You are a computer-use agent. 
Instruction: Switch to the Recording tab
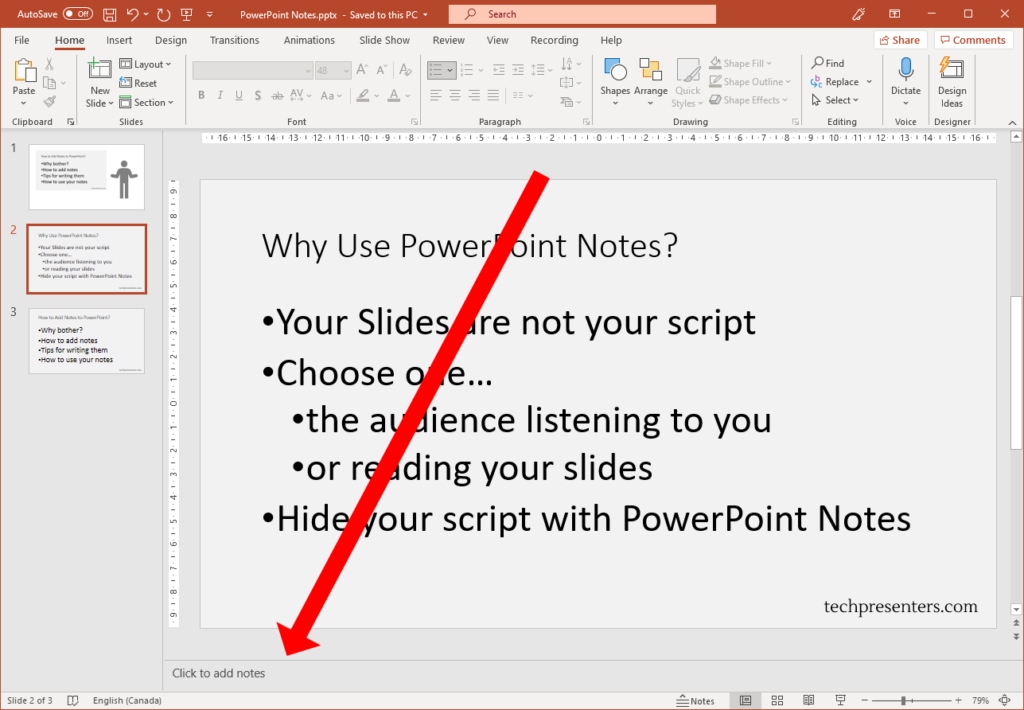554,40
